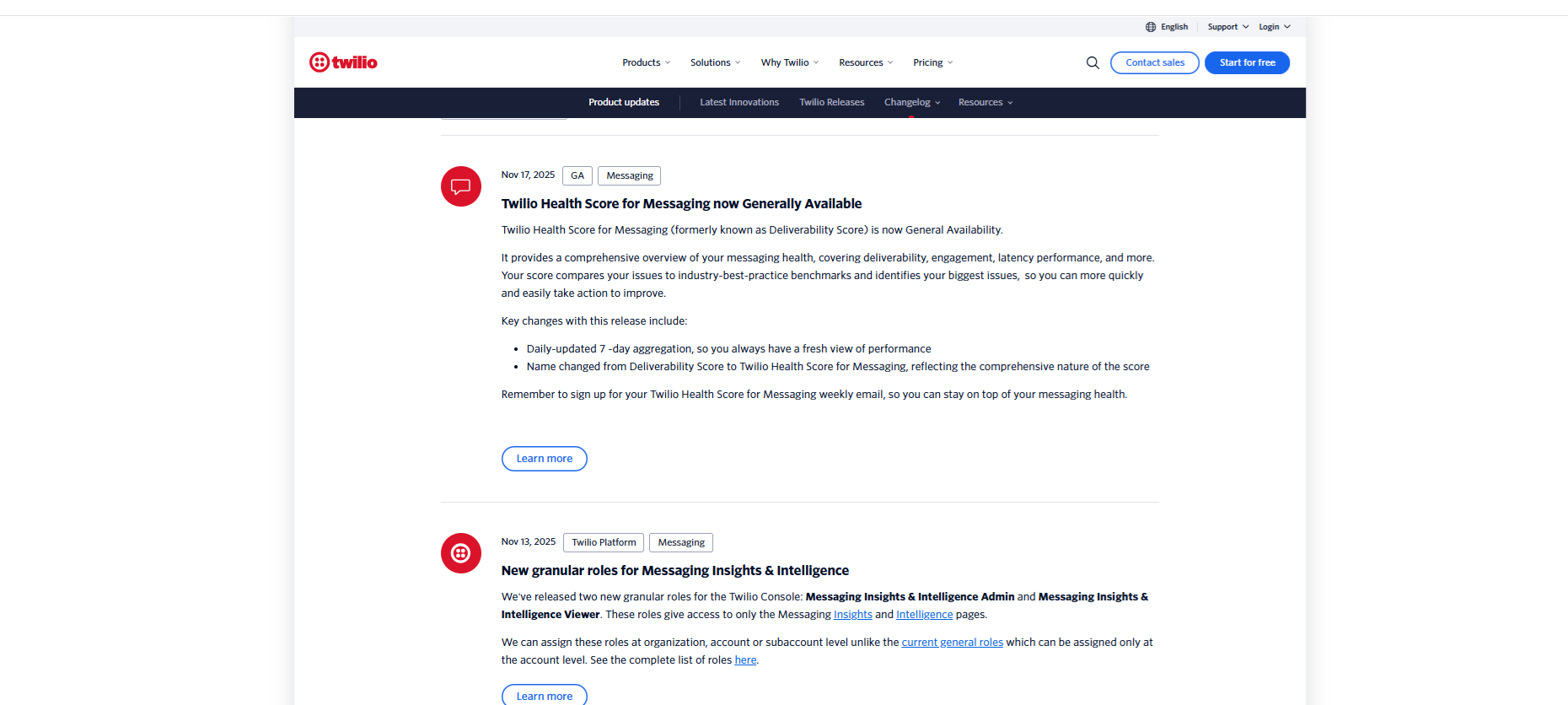
Task: Click the 'Remember to sign up' paragraph
Action: pyautogui.click(x=814, y=395)
